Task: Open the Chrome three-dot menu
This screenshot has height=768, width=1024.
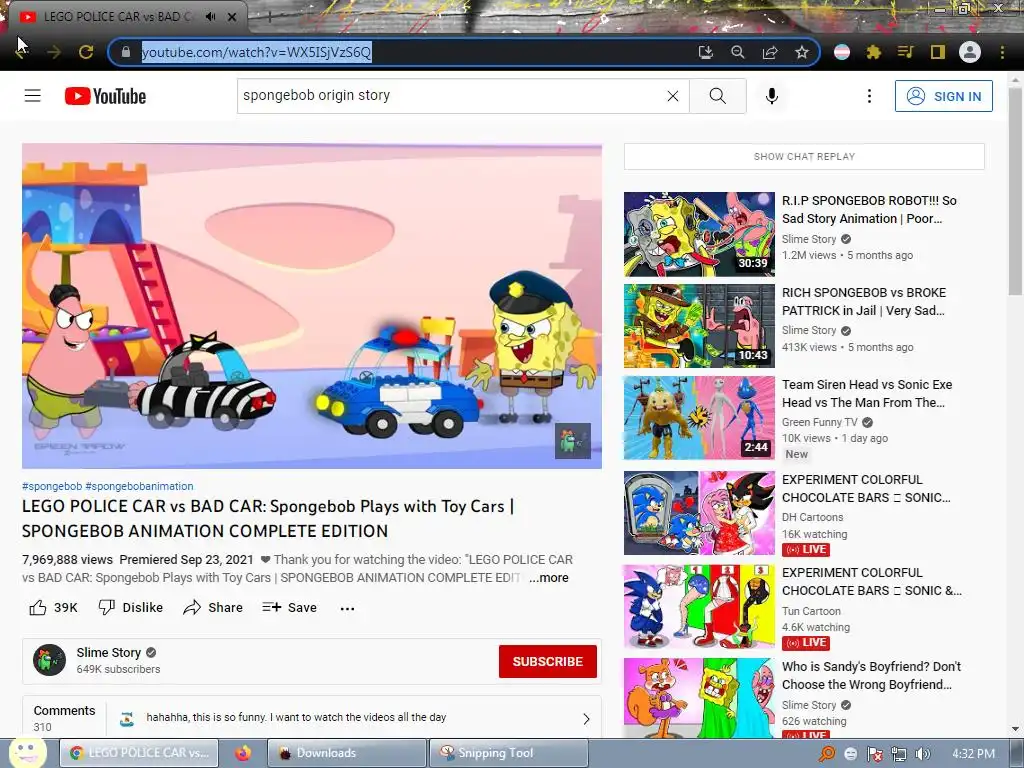Action: [1002, 52]
